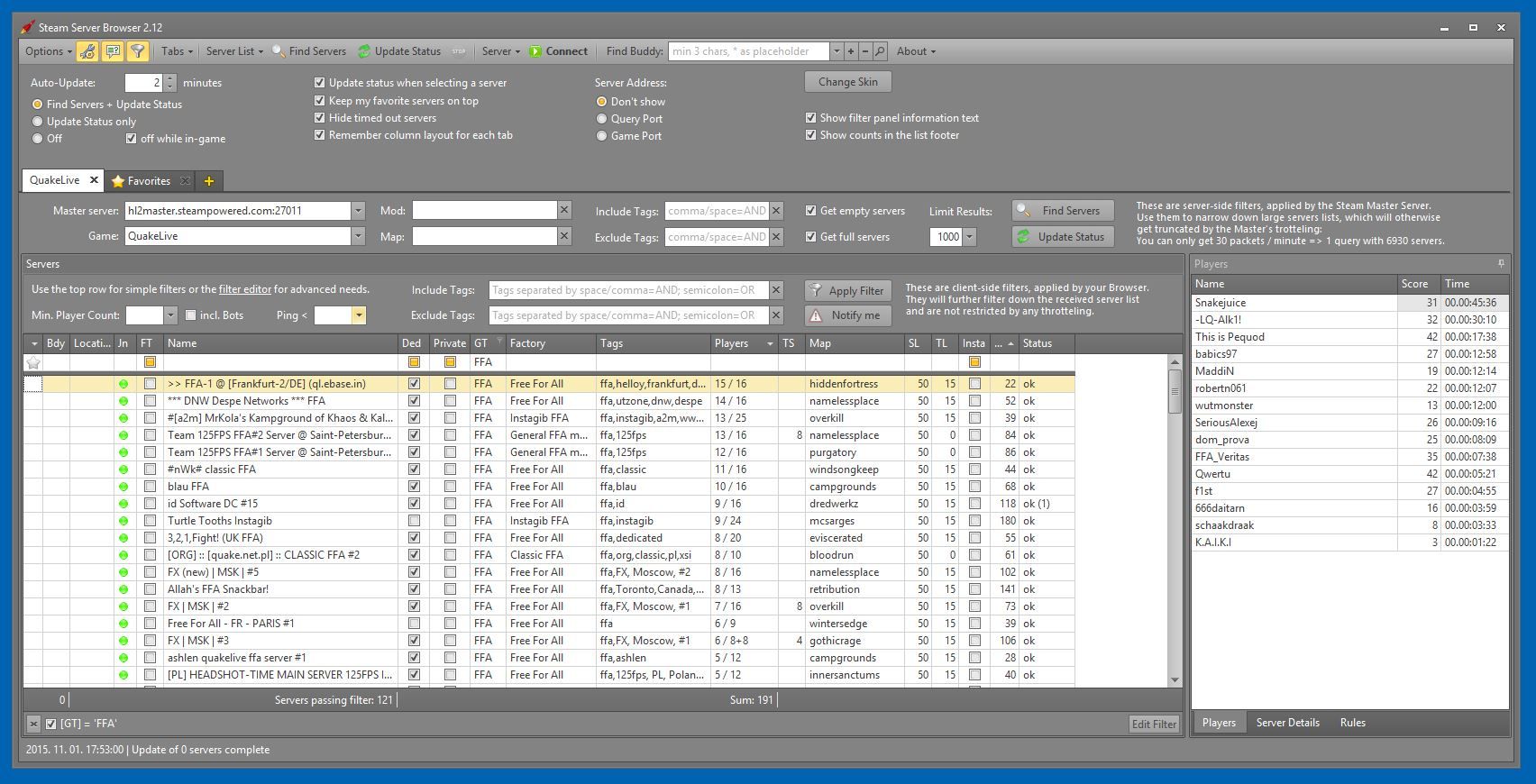1536x784 pixels.
Task: Clear the Map field with its X button
Action: [564, 236]
